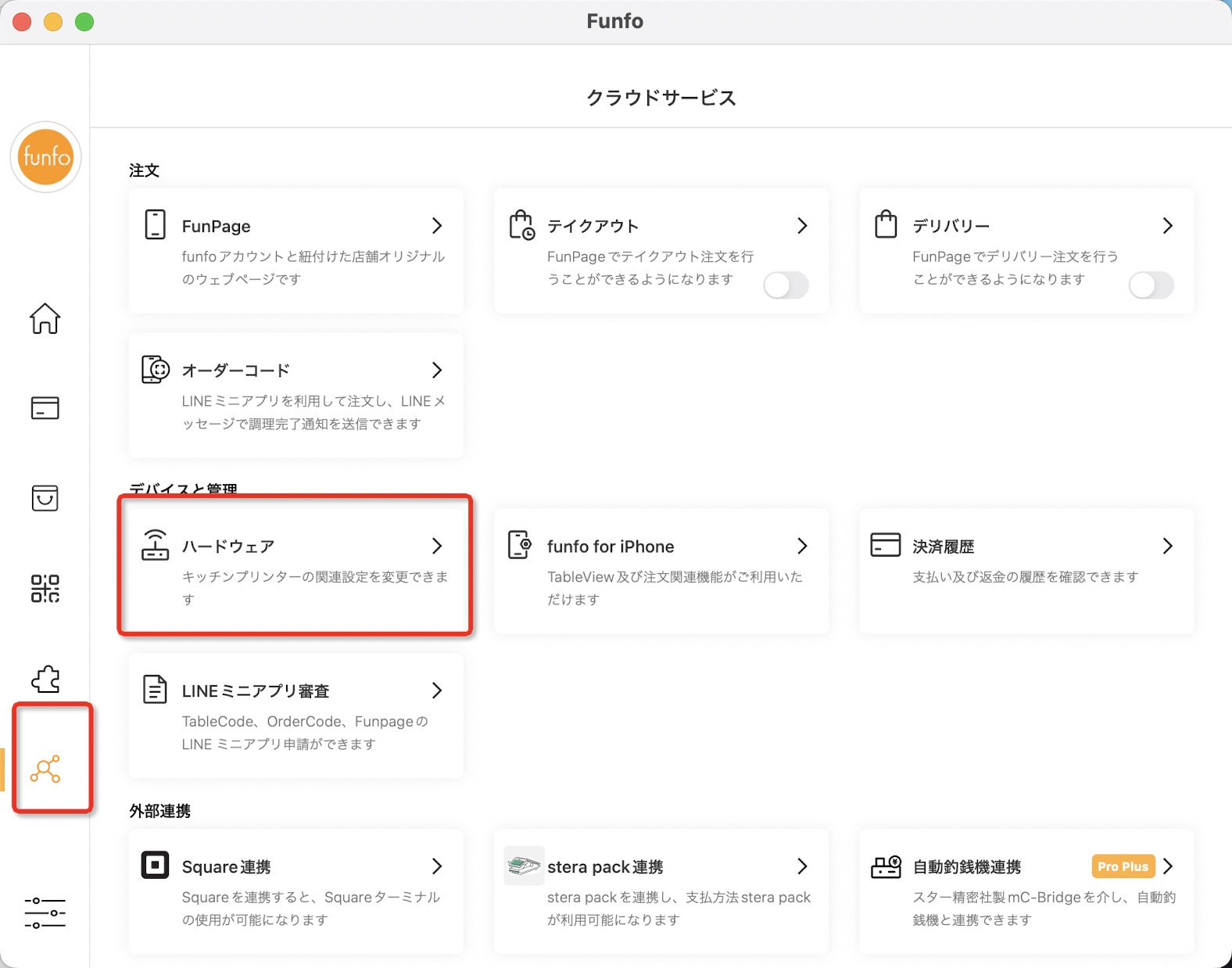Viewport: 1232px width, 968px height.
Task: Click the オーダーコード title
Action: pyautogui.click(x=236, y=370)
